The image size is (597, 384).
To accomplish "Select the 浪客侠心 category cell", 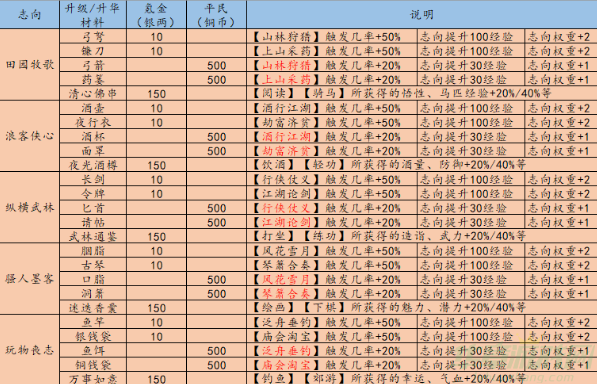I will point(29,136).
